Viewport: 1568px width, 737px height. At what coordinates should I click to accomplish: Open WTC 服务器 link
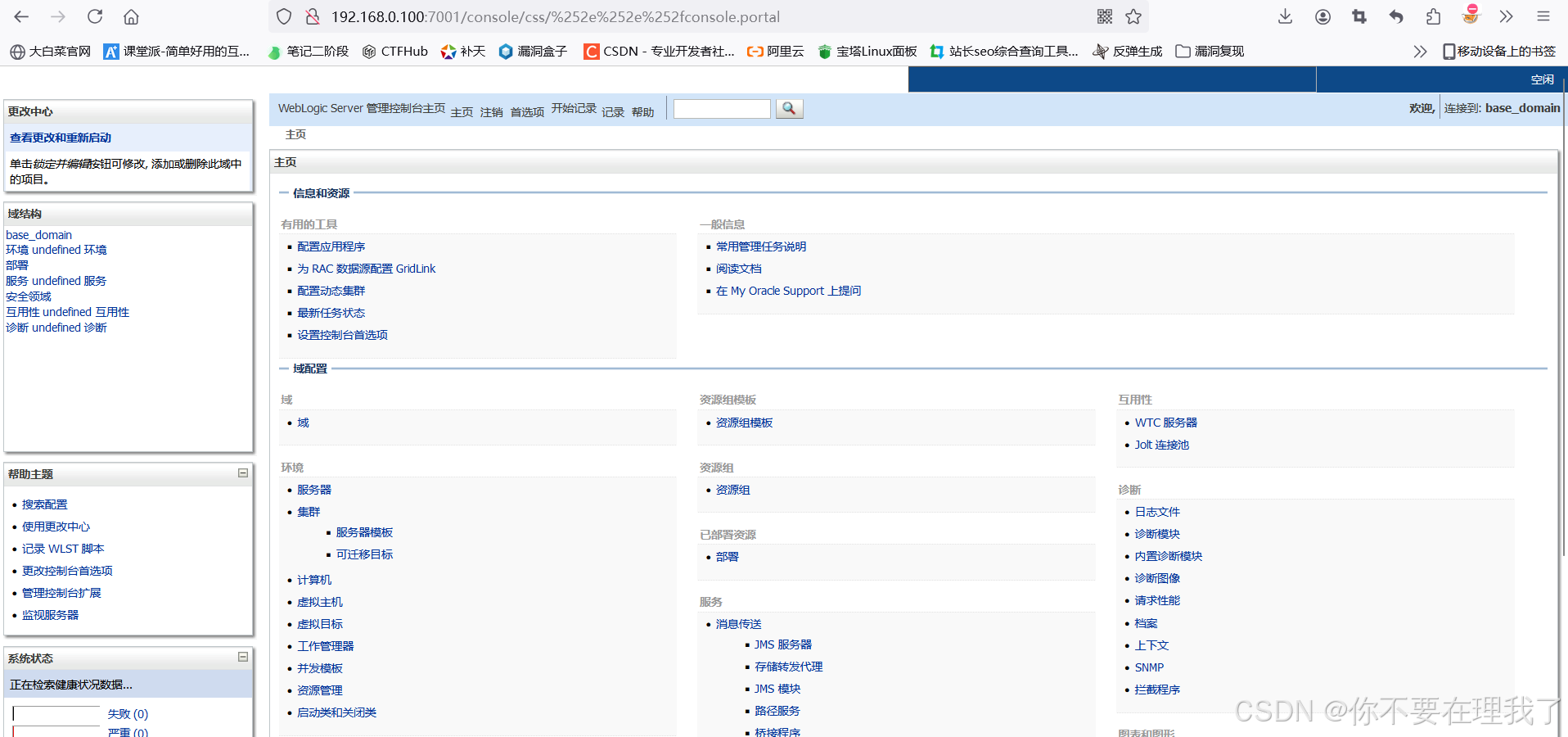click(1166, 423)
